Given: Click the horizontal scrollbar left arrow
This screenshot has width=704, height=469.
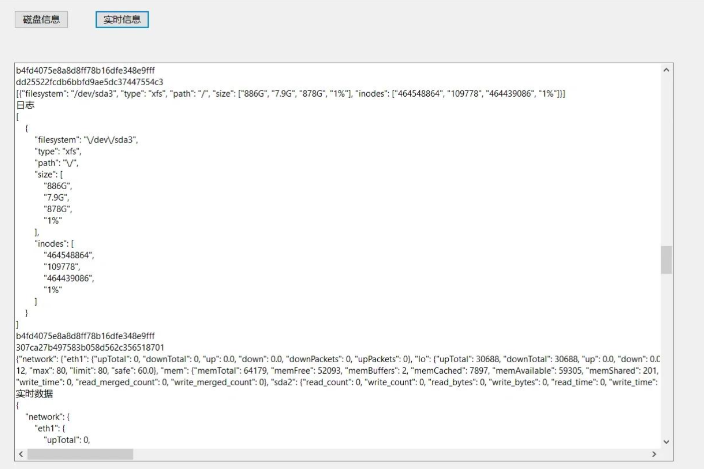Looking at the screenshot, I should [x=21, y=454].
